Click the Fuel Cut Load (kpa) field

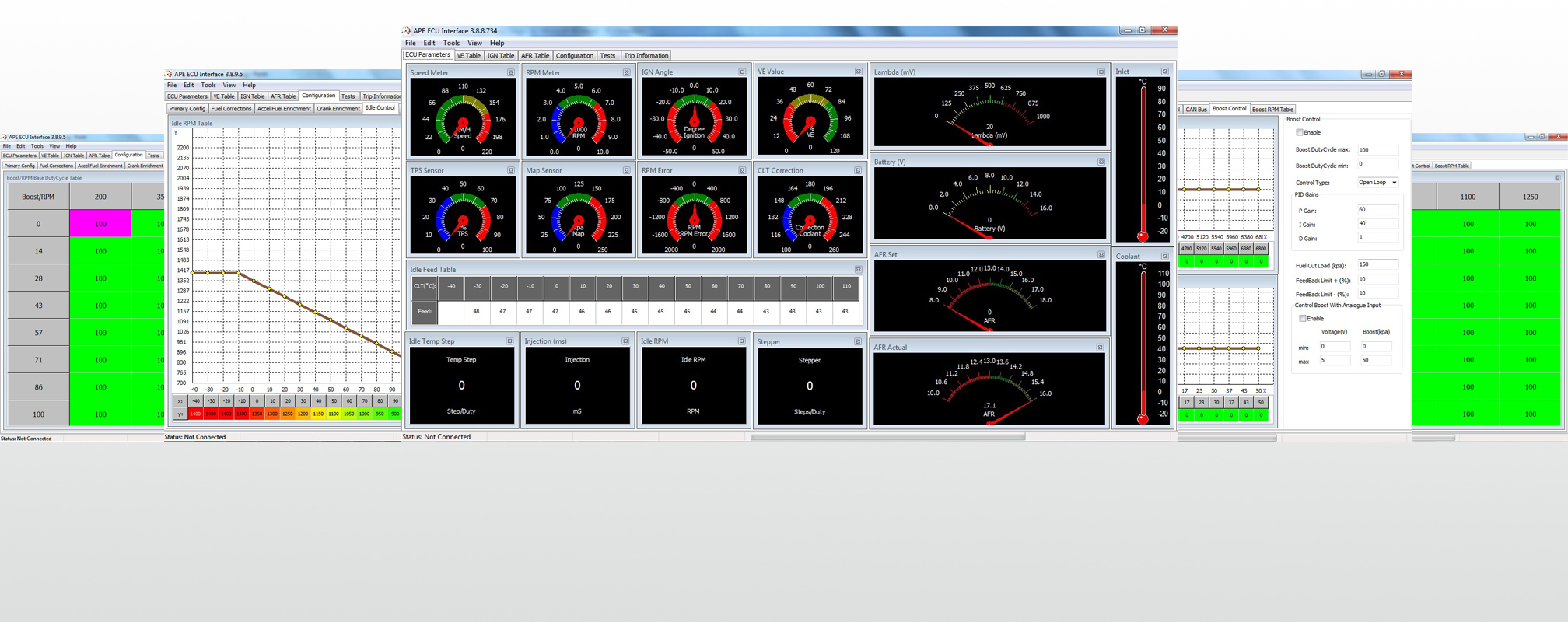(1377, 264)
